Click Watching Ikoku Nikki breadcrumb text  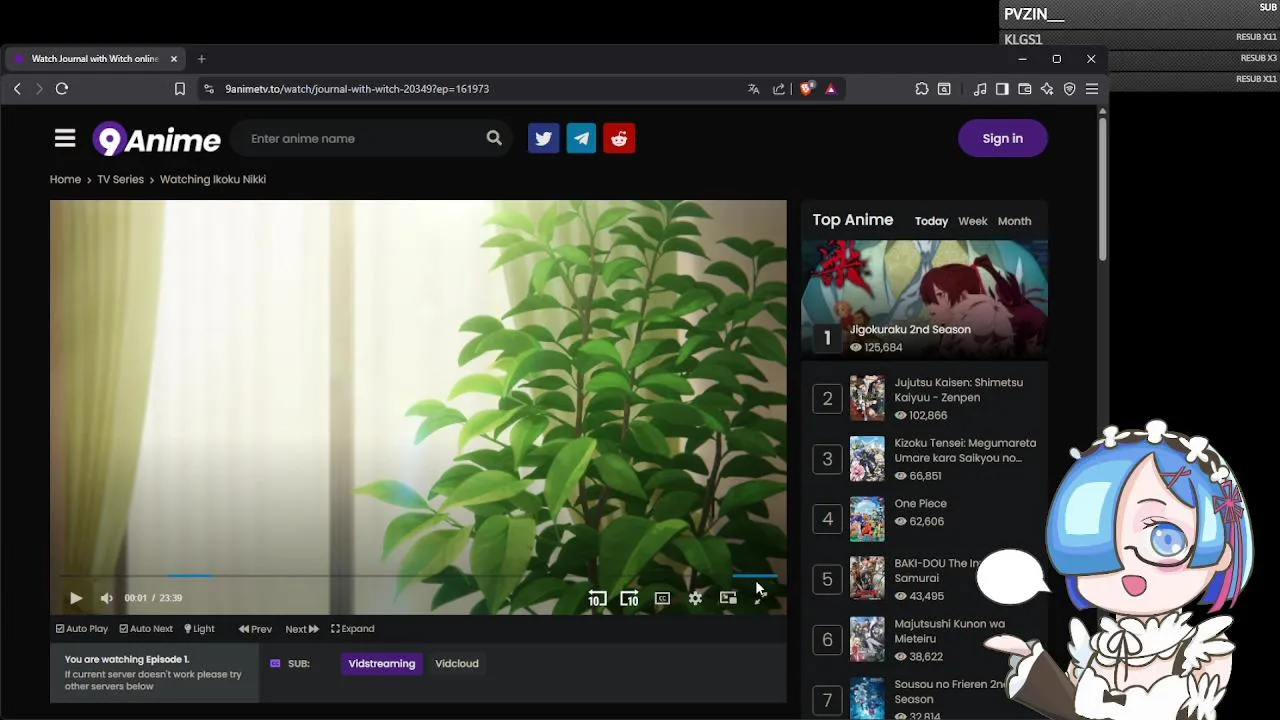213,180
